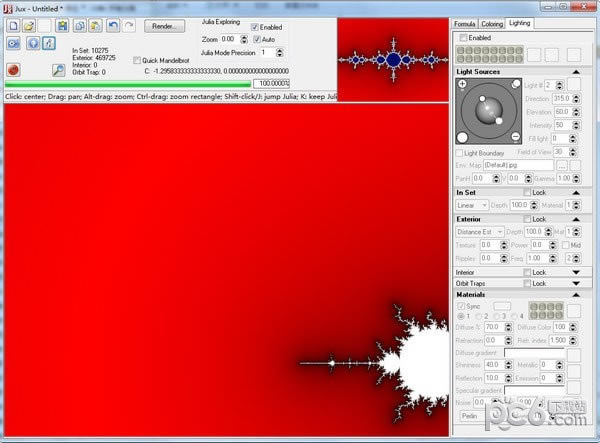Click the Undo arrow icon

[112, 25]
